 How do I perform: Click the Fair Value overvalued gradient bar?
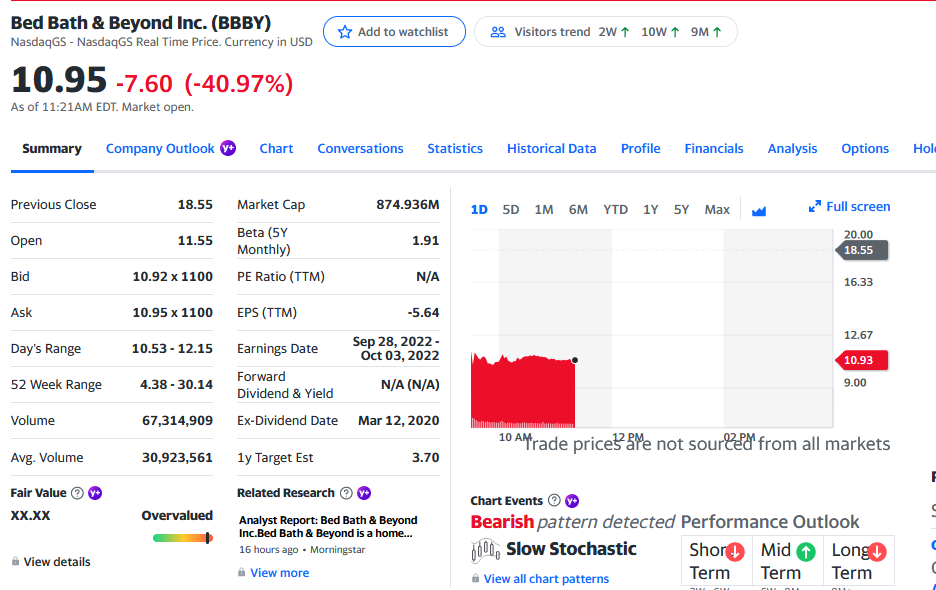(182, 538)
